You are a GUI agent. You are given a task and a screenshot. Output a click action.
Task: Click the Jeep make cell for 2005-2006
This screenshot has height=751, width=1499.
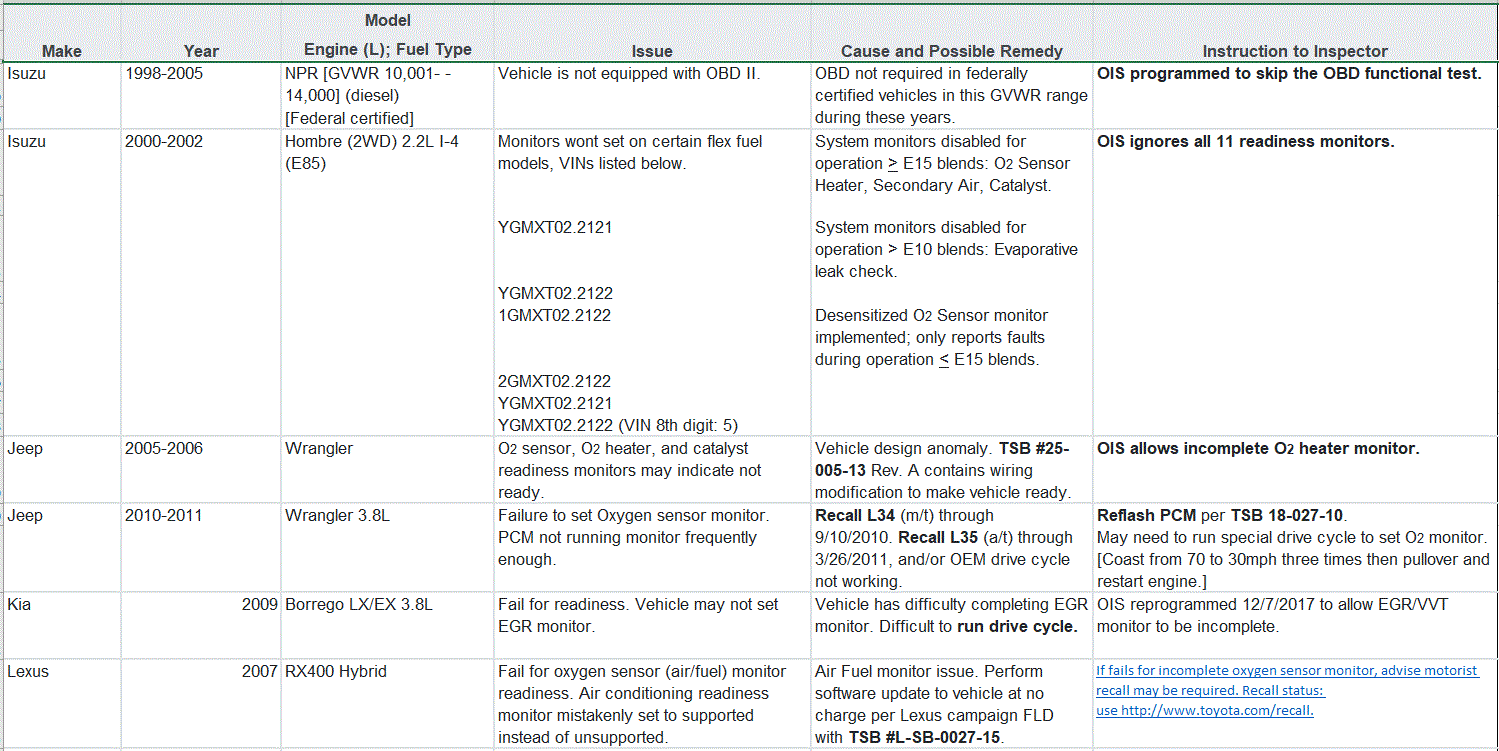(x=62, y=470)
